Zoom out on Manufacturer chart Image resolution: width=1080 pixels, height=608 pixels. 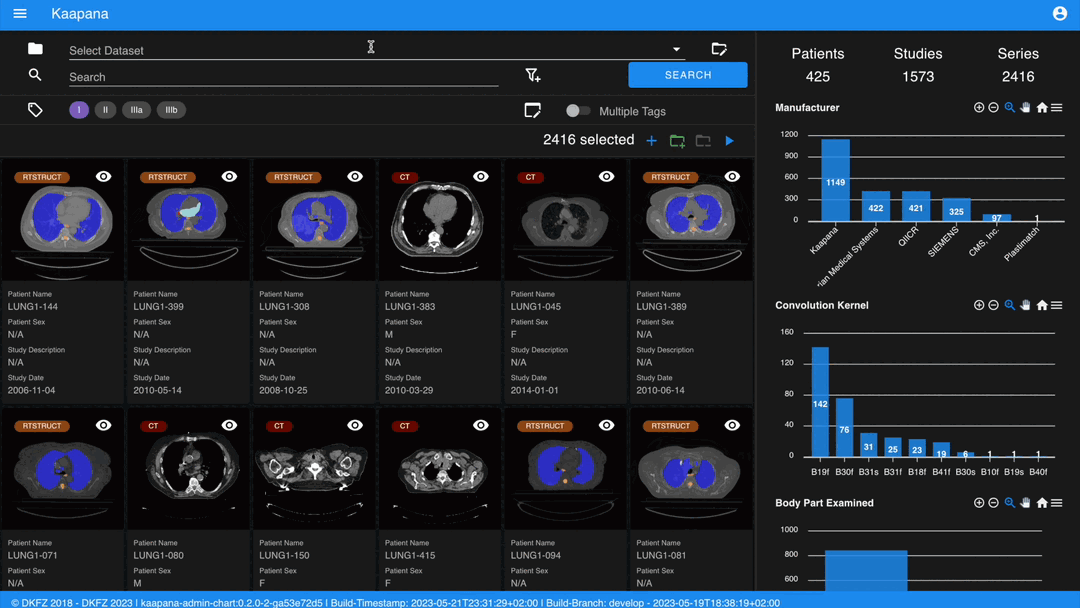coord(993,107)
